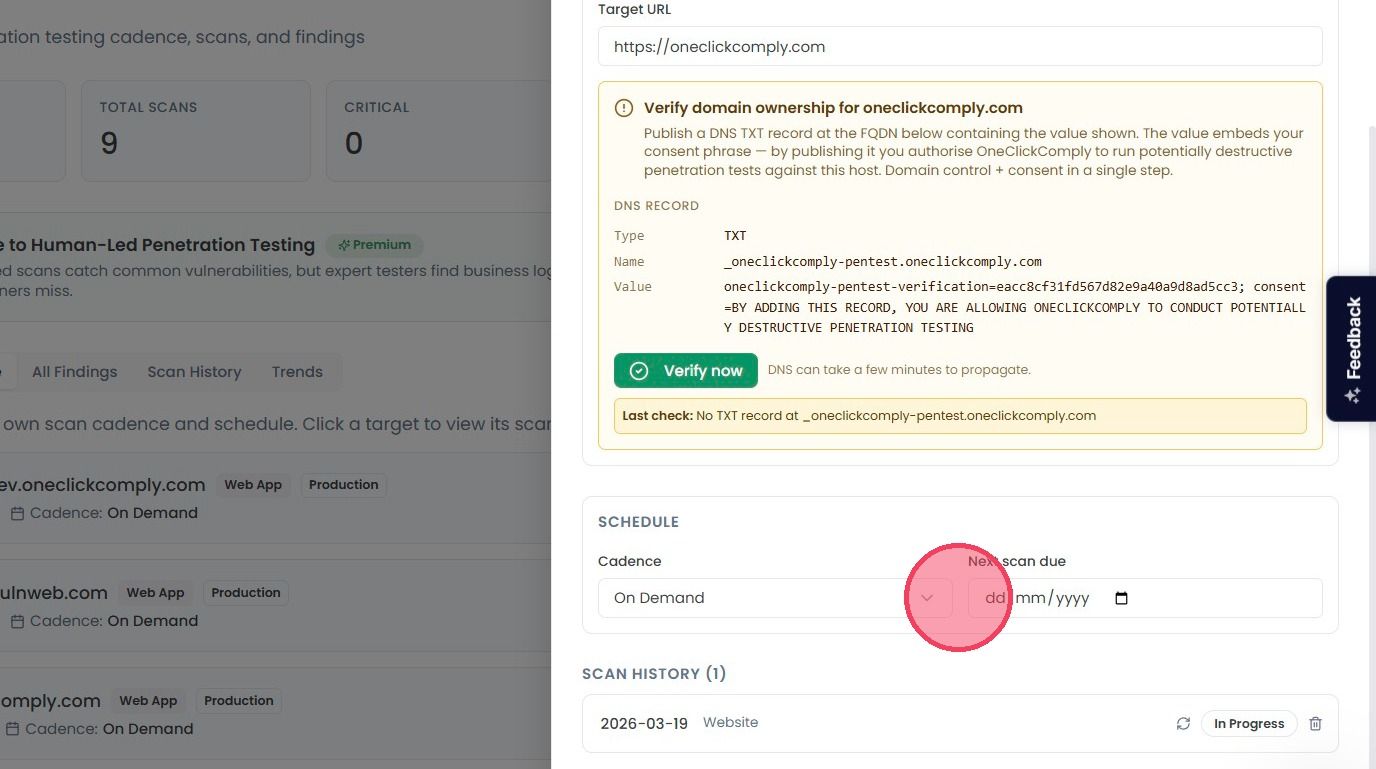Screen dimensions: 1376x769
Task: Switch to the All Findings tab
Action: click(x=74, y=372)
